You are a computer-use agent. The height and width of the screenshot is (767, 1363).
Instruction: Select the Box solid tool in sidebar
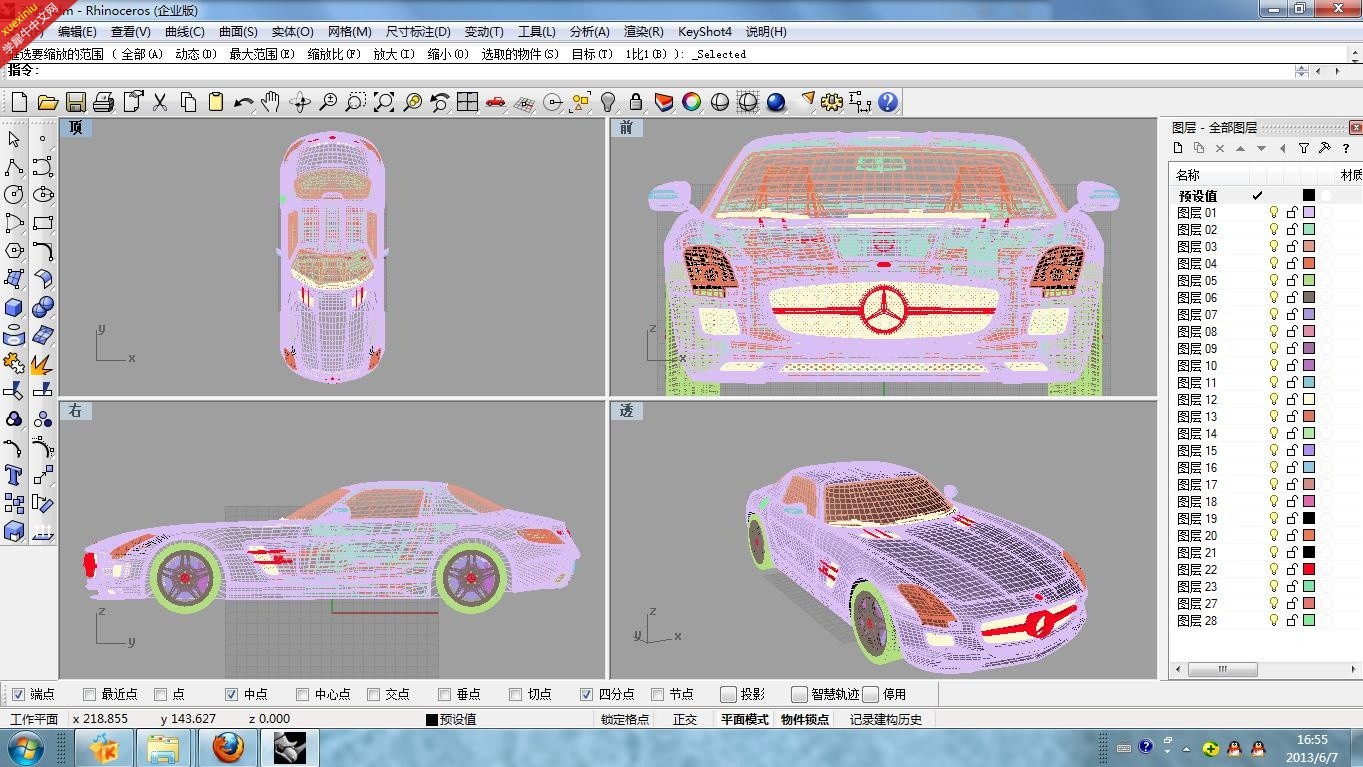click(14, 307)
